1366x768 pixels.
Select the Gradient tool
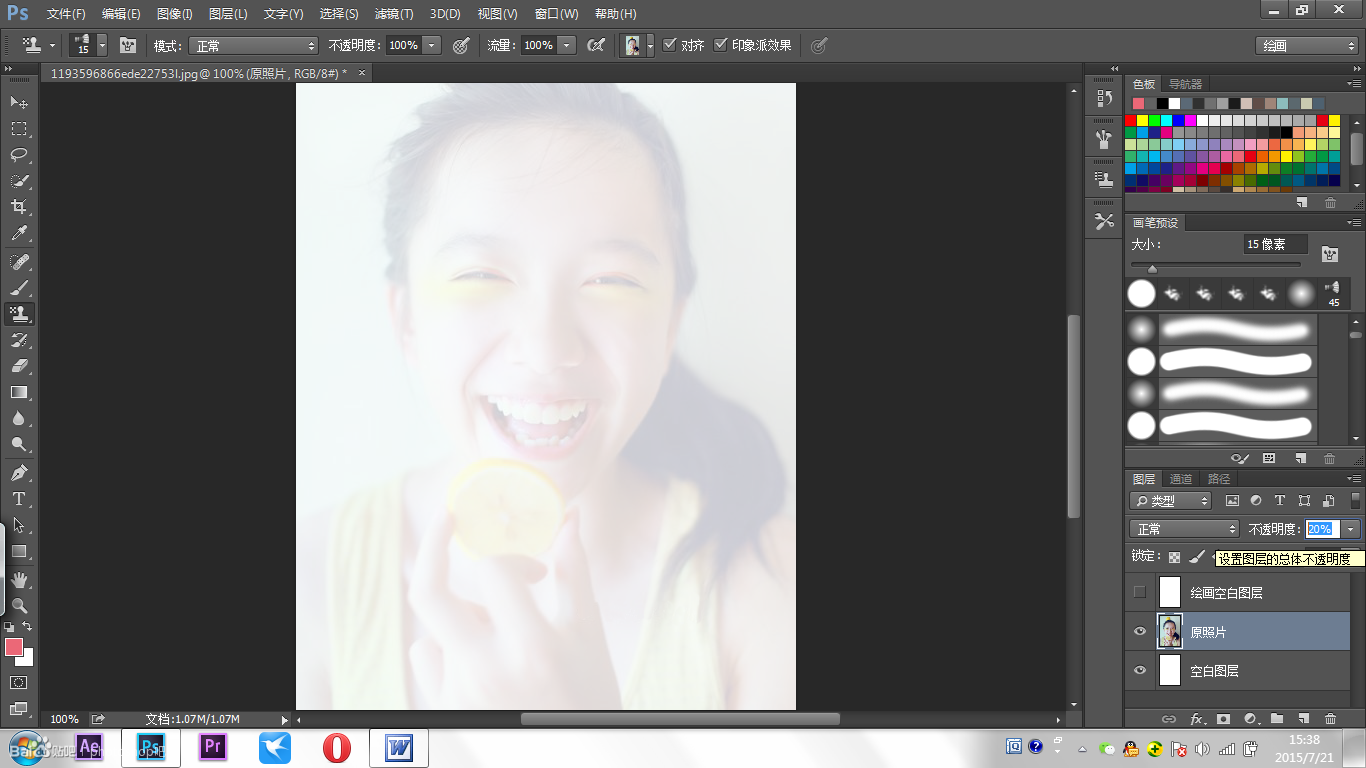(x=19, y=392)
